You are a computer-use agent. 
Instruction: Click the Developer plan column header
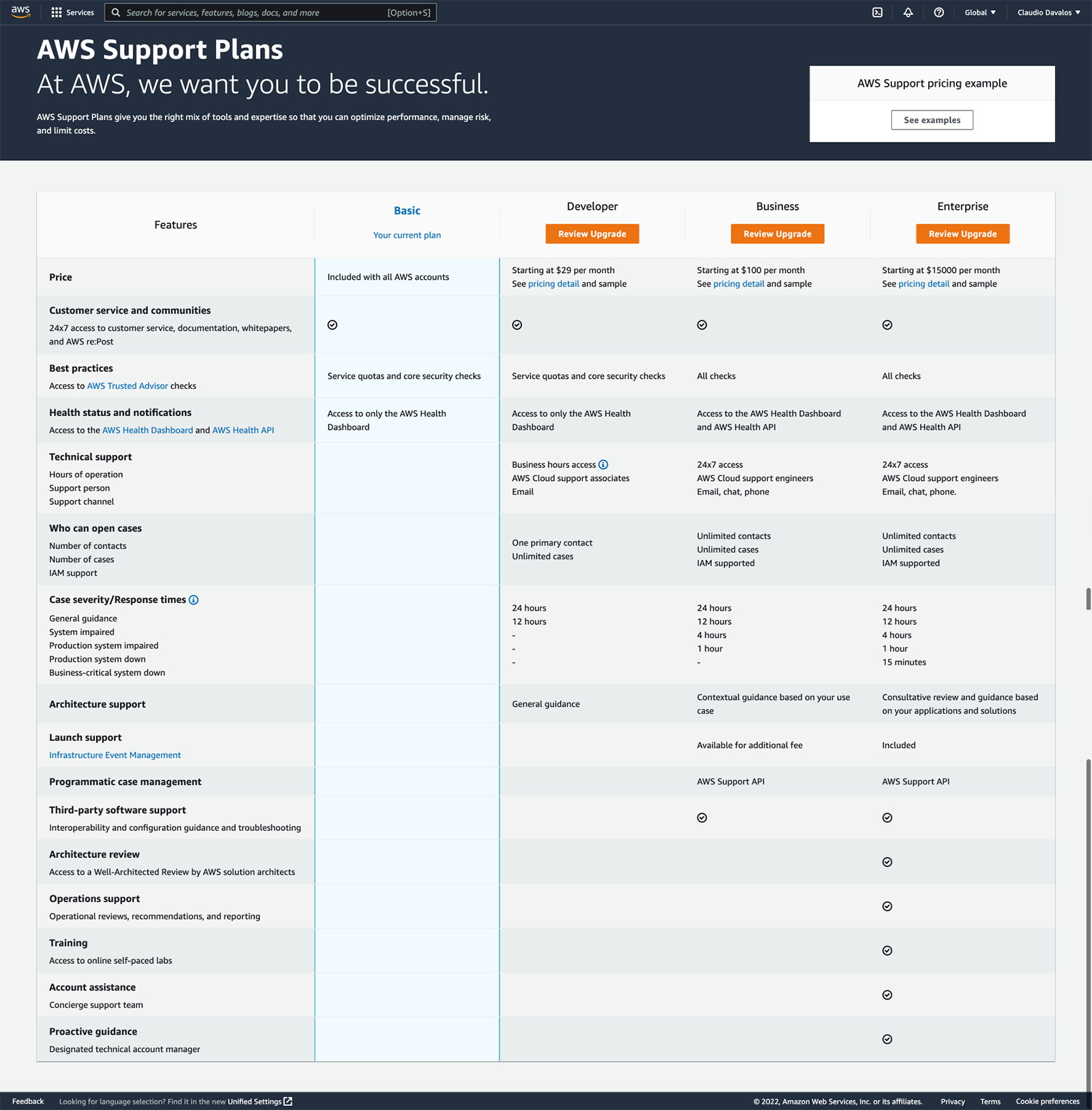point(592,206)
